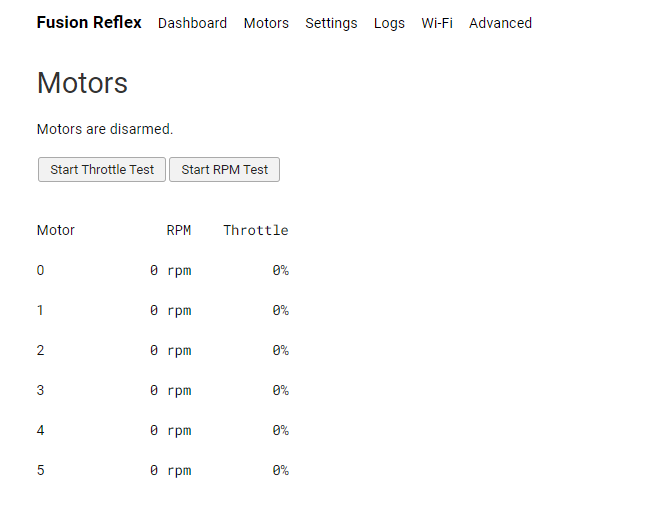Click the Fusion Reflex brand link
The height and width of the screenshot is (525, 667).
point(89,22)
